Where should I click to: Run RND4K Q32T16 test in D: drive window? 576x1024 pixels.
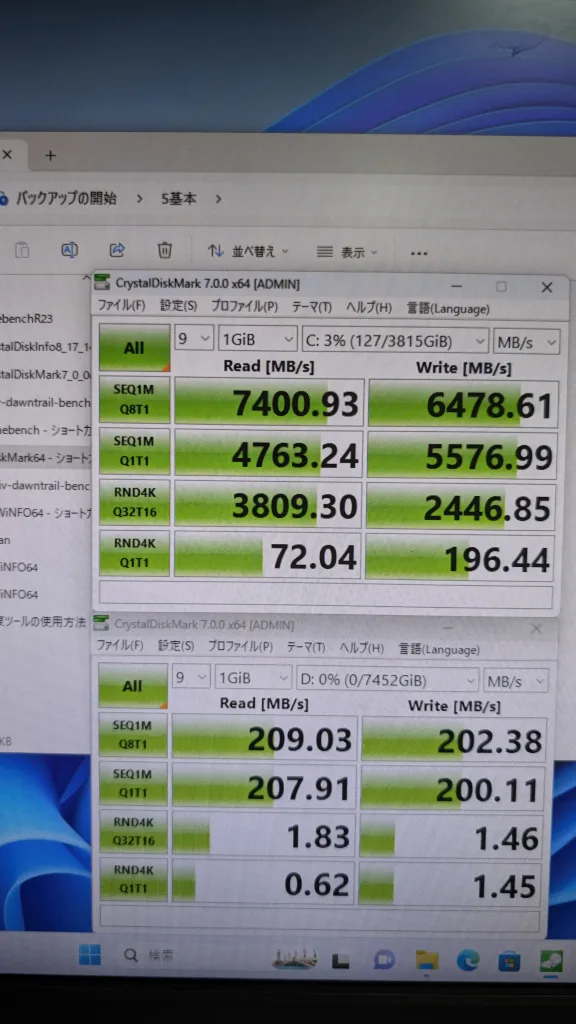click(133, 831)
